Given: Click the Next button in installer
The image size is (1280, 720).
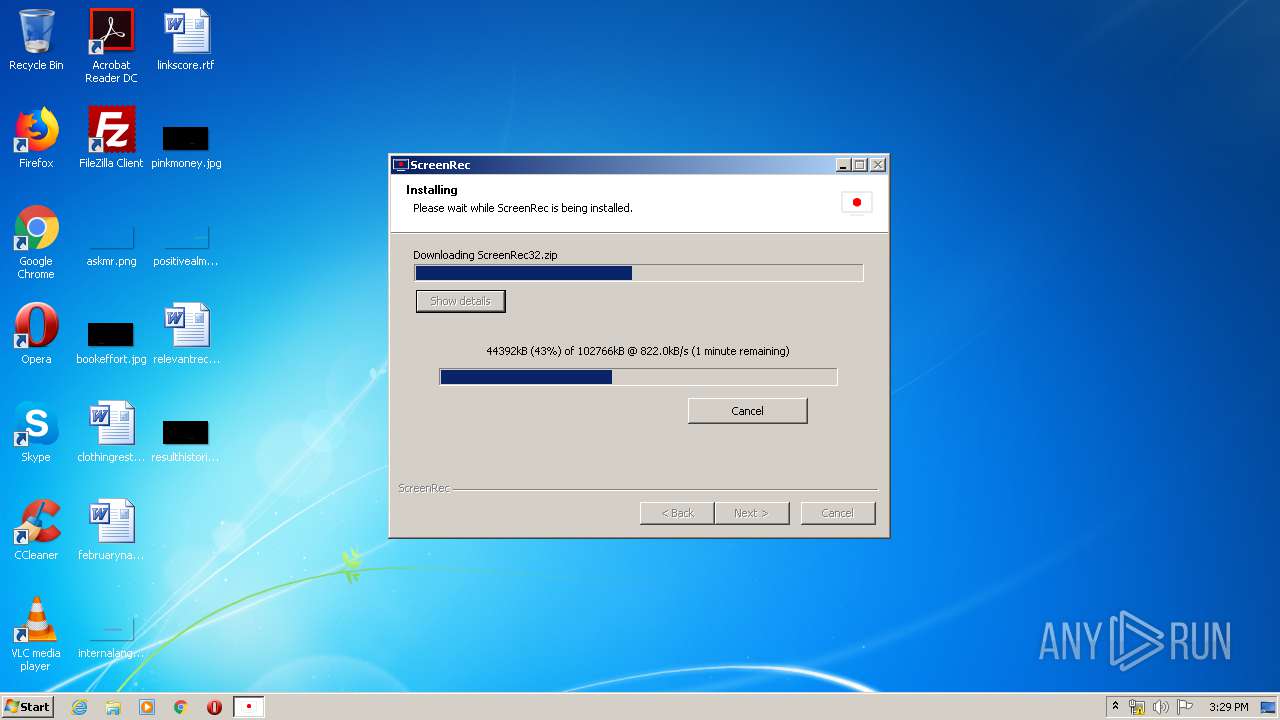Looking at the screenshot, I should click(752, 513).
